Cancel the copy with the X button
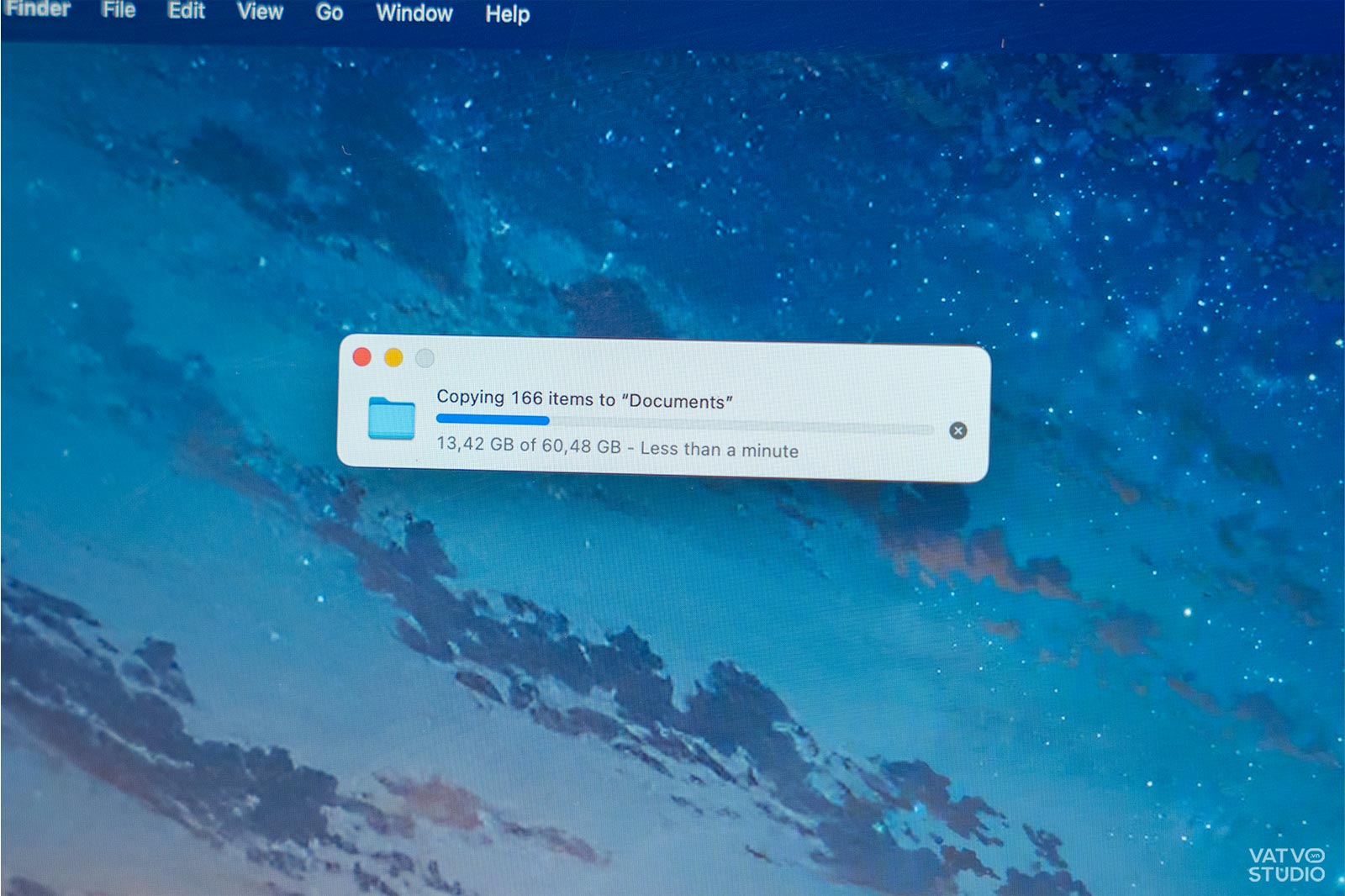The width and height of the screenshot is (1345, 896). (957, 430)
